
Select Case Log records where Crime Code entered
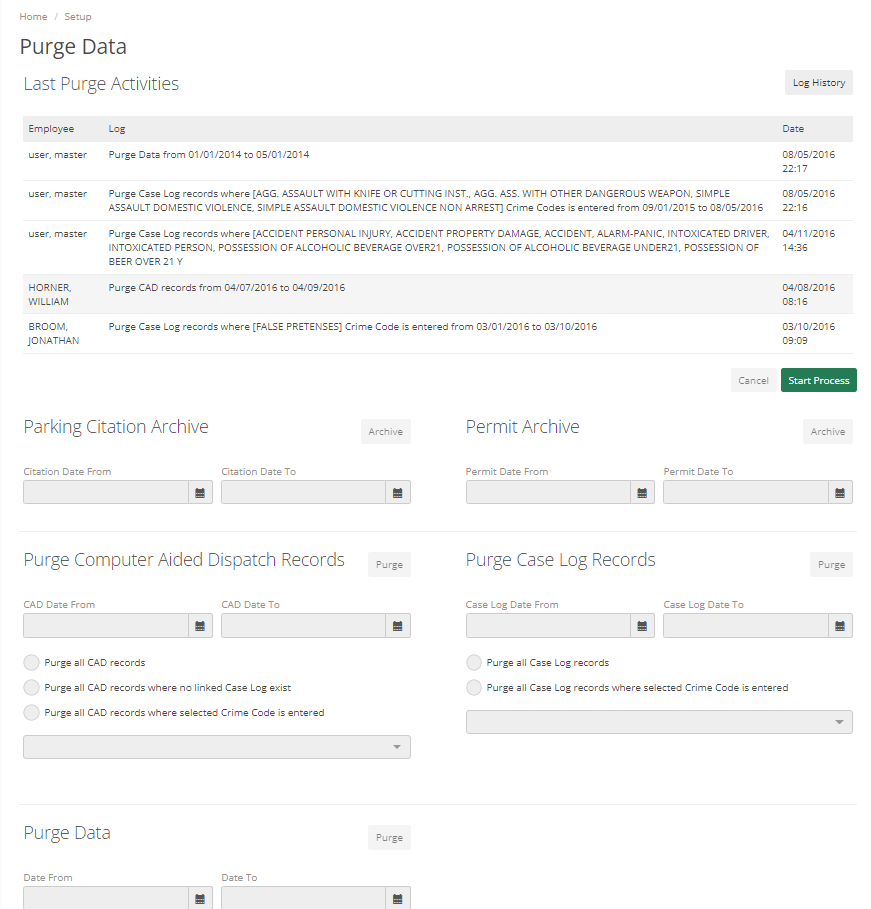pos(474,687)
